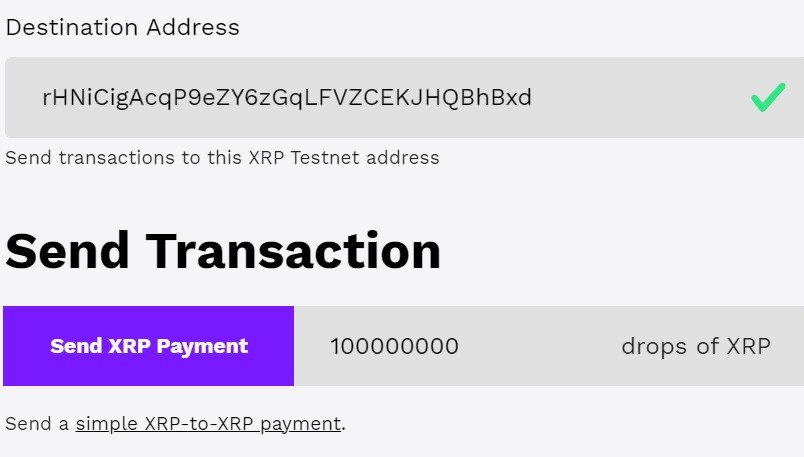Click the word "Send" in the main heading
804x457 pixels.
(x=68, y=250)
